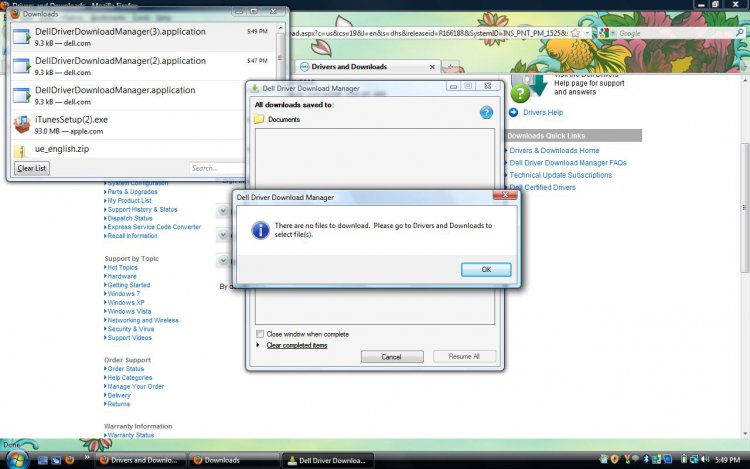This screenshot has width=750, height=469.
Task: Open the Networking and Wireless link
Action: click(x=143, y=320)
